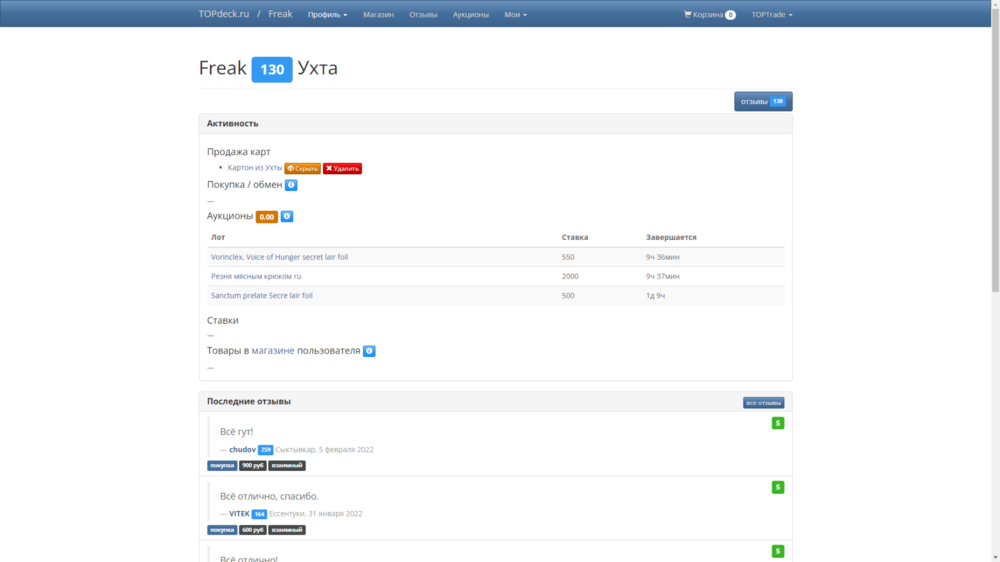Expand the Профиль dropdown menu
The image size is (1000, 562).
click(x=327, y=15)
